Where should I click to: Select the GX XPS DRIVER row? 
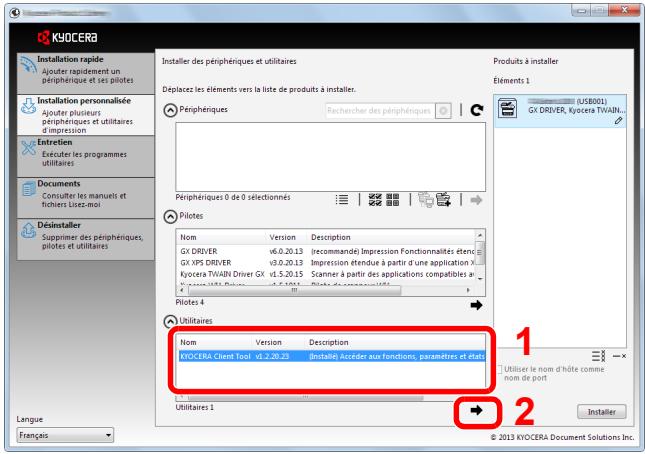point(327,263)
